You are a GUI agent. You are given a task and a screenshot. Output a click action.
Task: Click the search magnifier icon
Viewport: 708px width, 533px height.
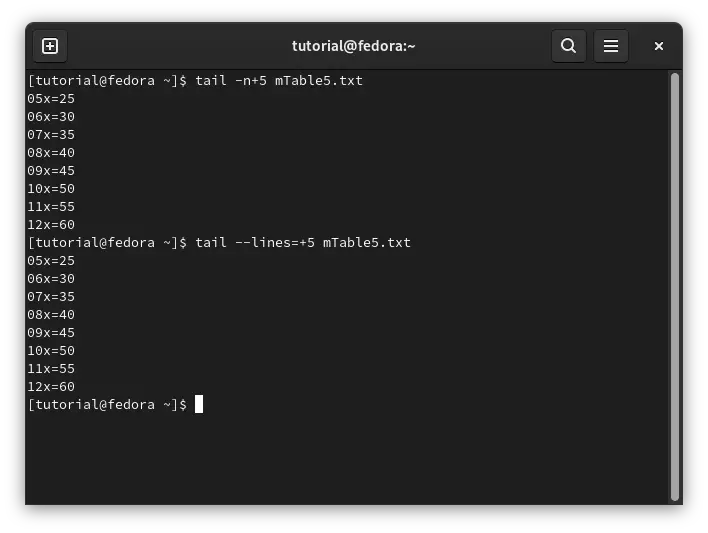[568, 46]
